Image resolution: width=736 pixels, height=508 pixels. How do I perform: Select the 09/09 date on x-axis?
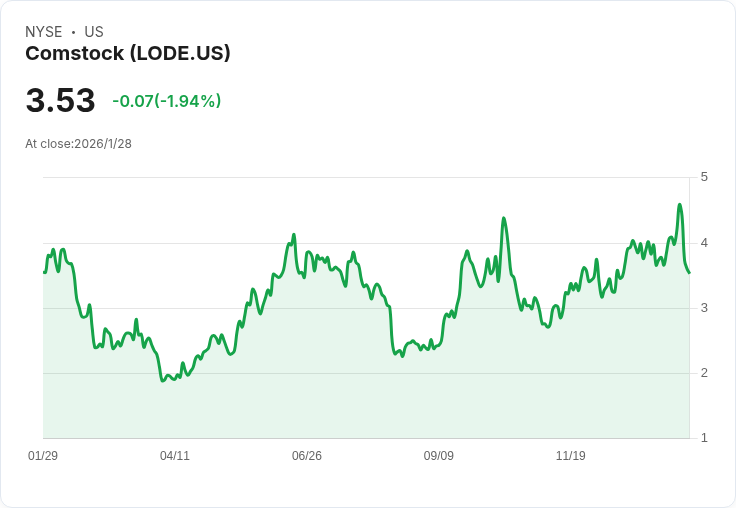coord(439,456)
